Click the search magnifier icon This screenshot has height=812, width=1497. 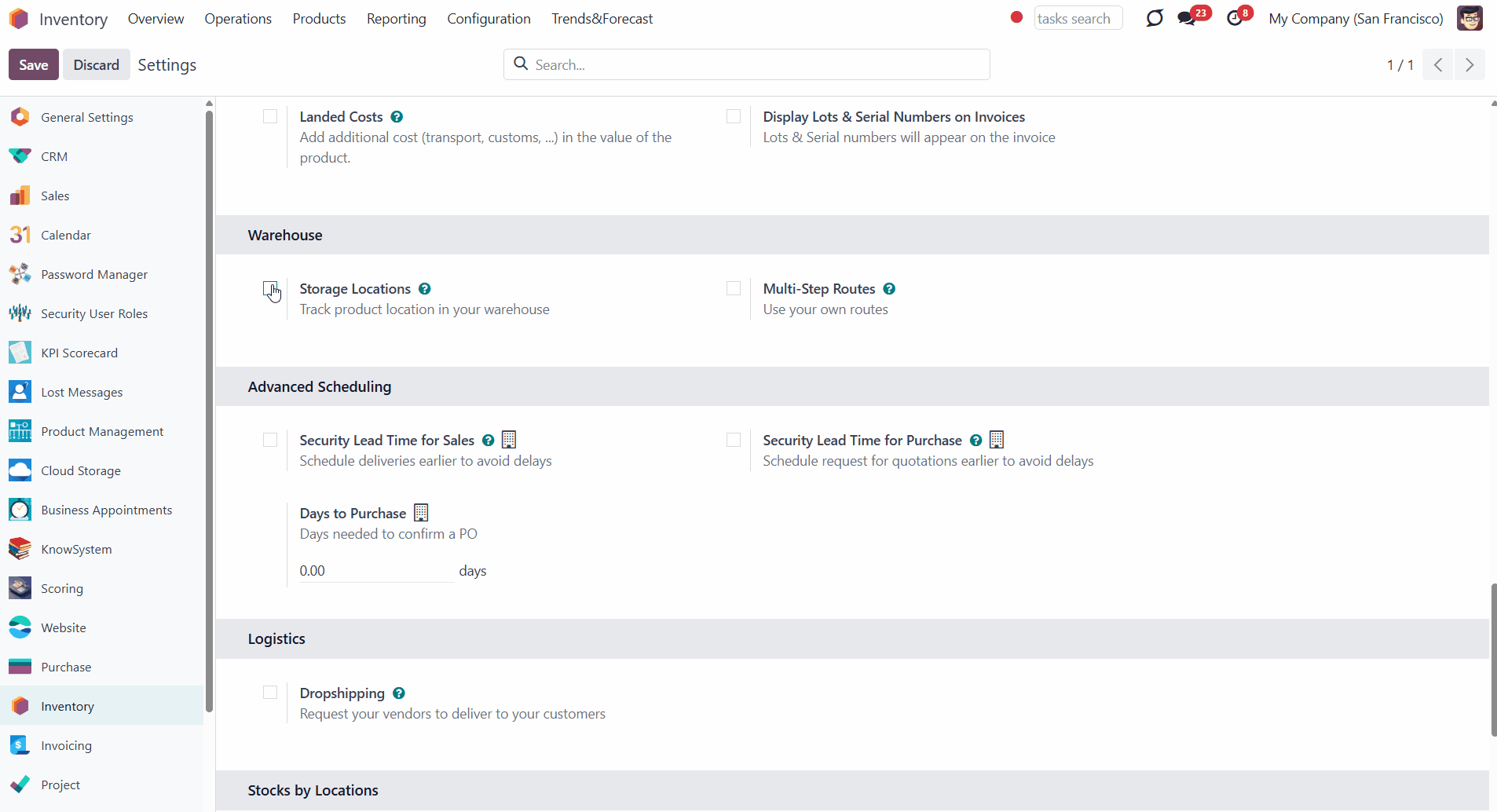pyautogui.click(x=521, y=64)
